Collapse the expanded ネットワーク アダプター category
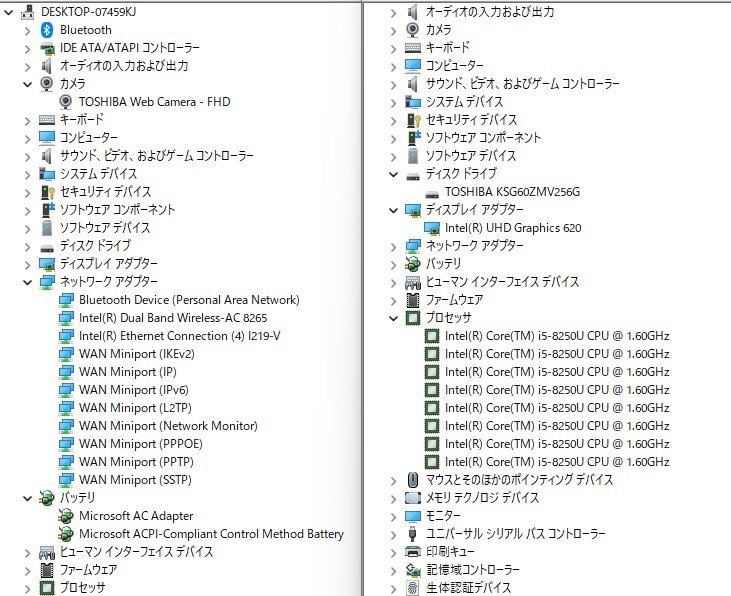731x596 pixels. point(28,283)
